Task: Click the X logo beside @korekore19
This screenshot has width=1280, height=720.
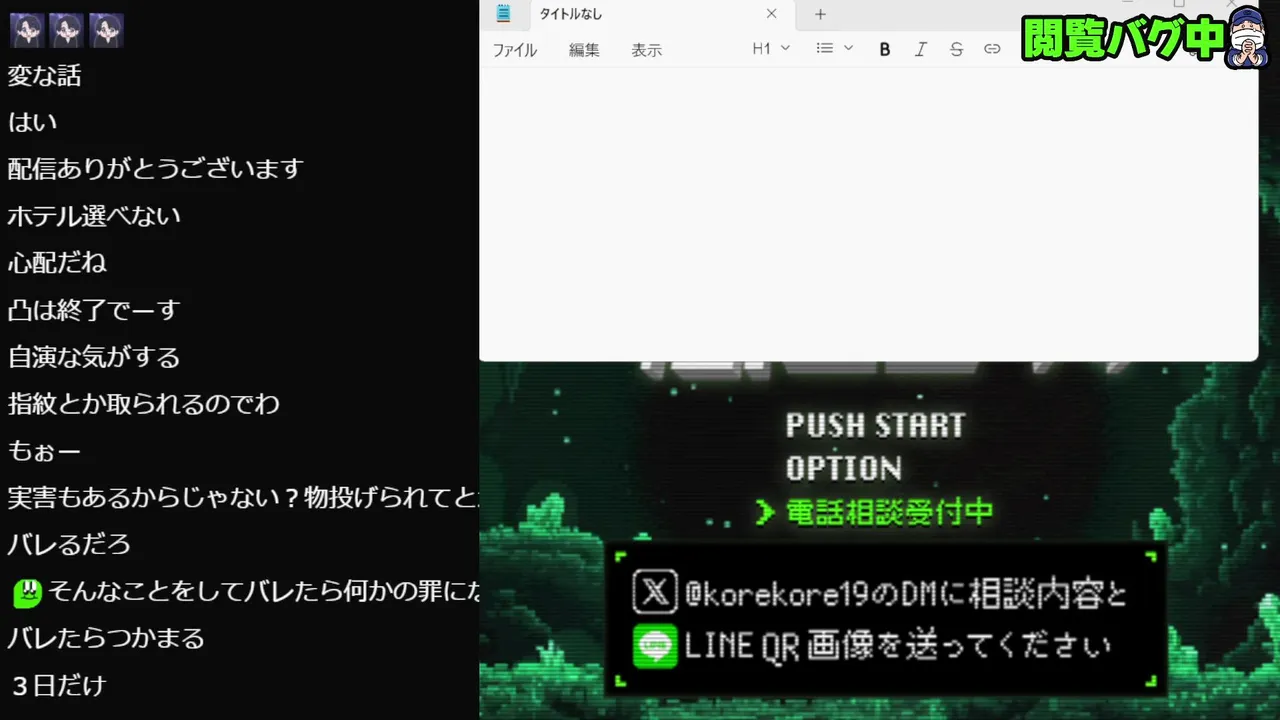Action: coord(655,592)
